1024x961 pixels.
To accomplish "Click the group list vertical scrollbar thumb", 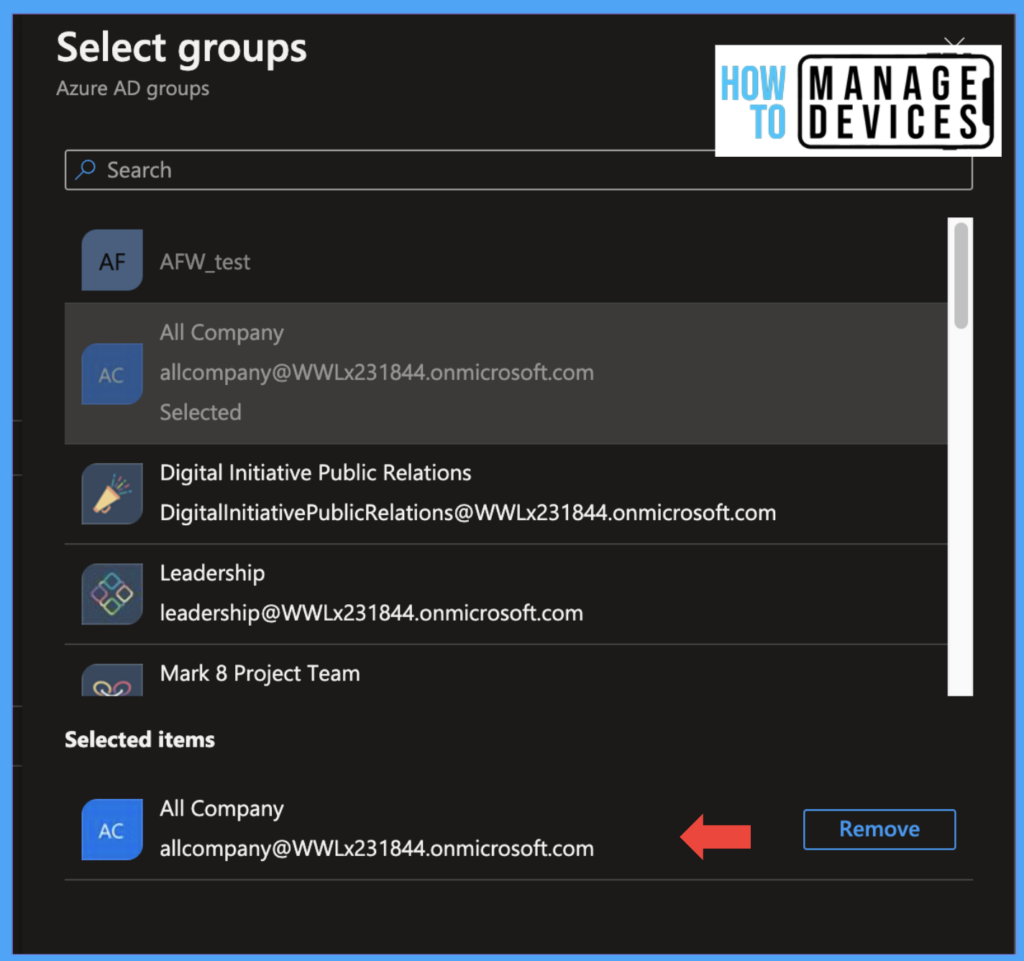I will tap(961, 274).
